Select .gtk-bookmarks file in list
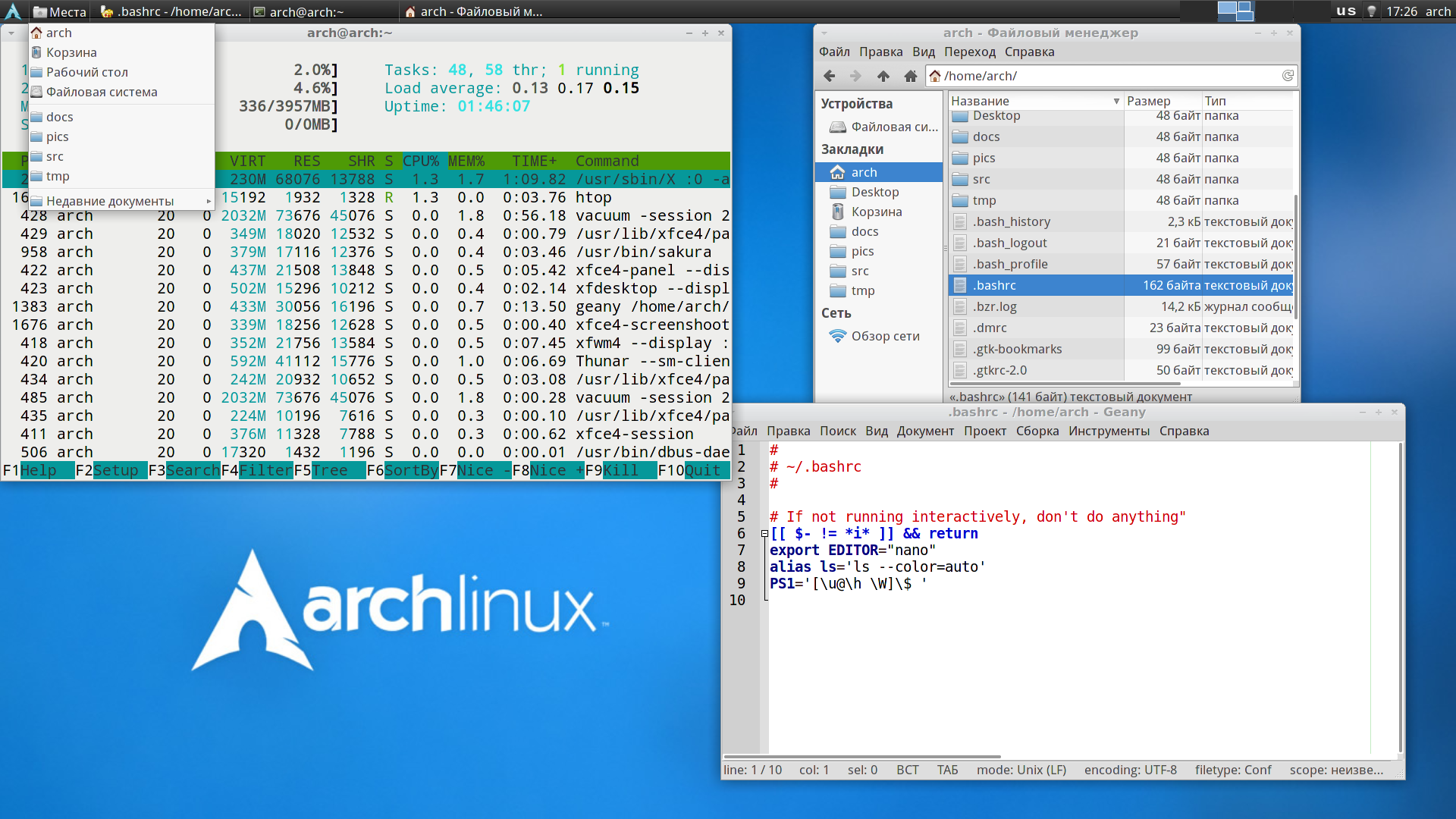The height and width of the screenshot is (819, 1456). (1121, 349)
